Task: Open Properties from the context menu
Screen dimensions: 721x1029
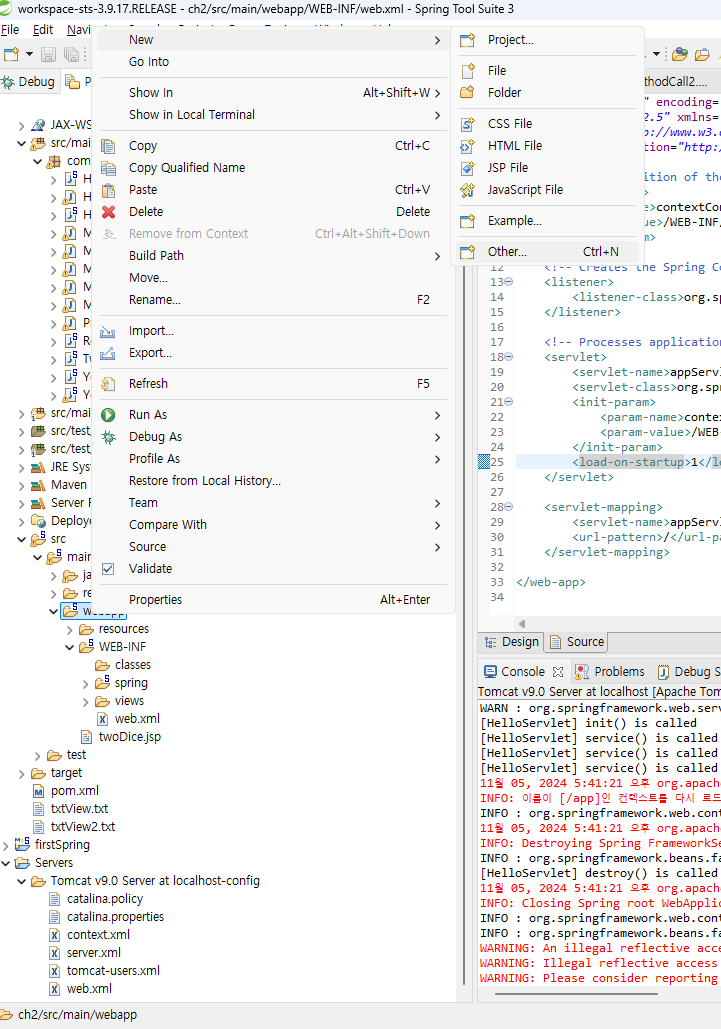Action: click(x=272, y=600)
